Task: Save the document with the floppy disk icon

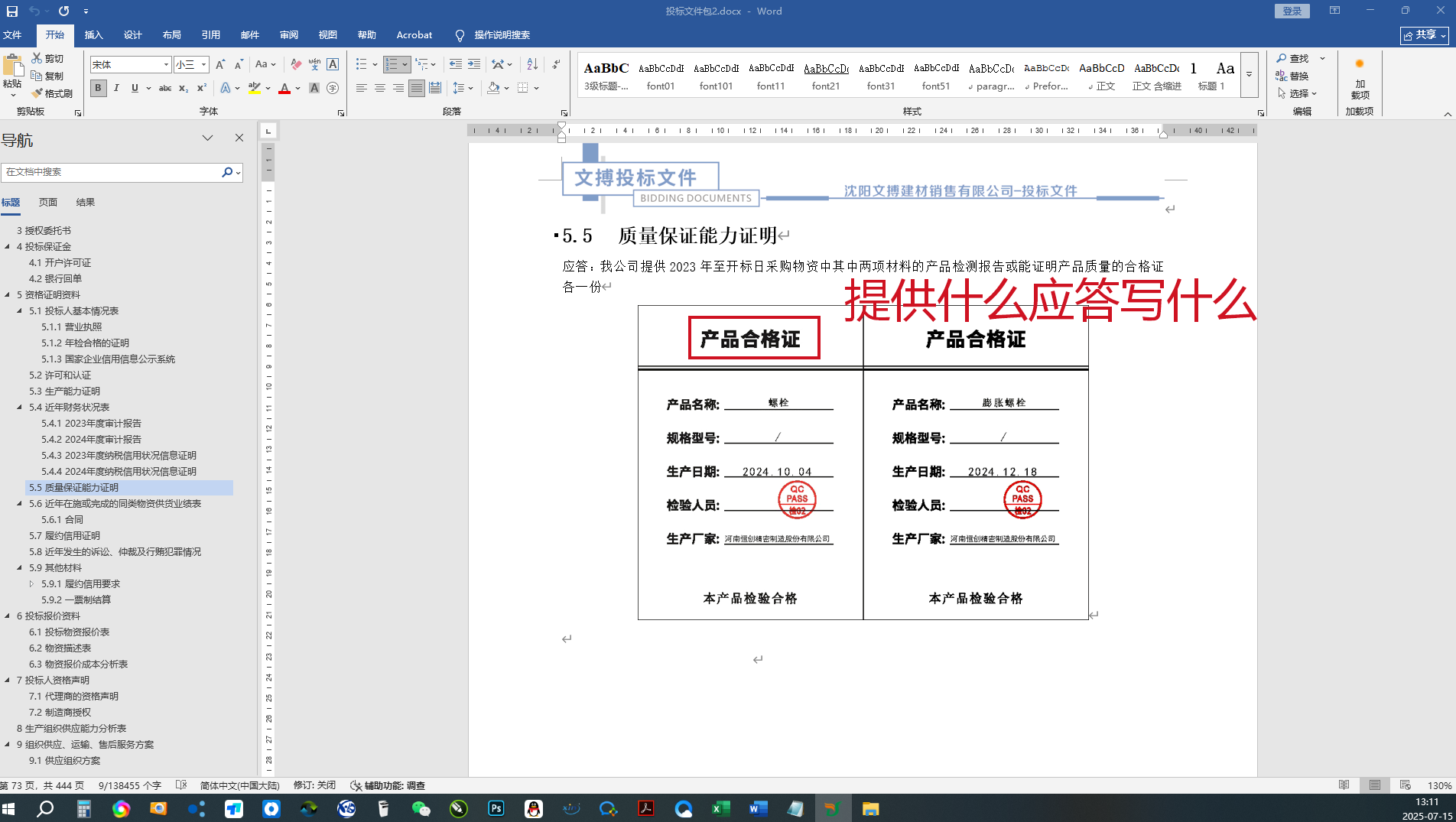Action: (x=12, y=11)
